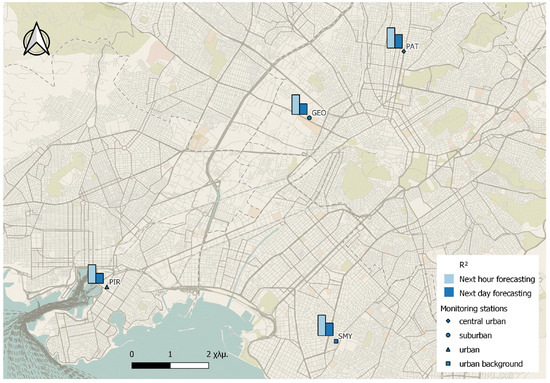Image resolution: width=550 pixels, height=383 pixels.
Task: Click the Next day forecasting label
Action: [495, 293]
